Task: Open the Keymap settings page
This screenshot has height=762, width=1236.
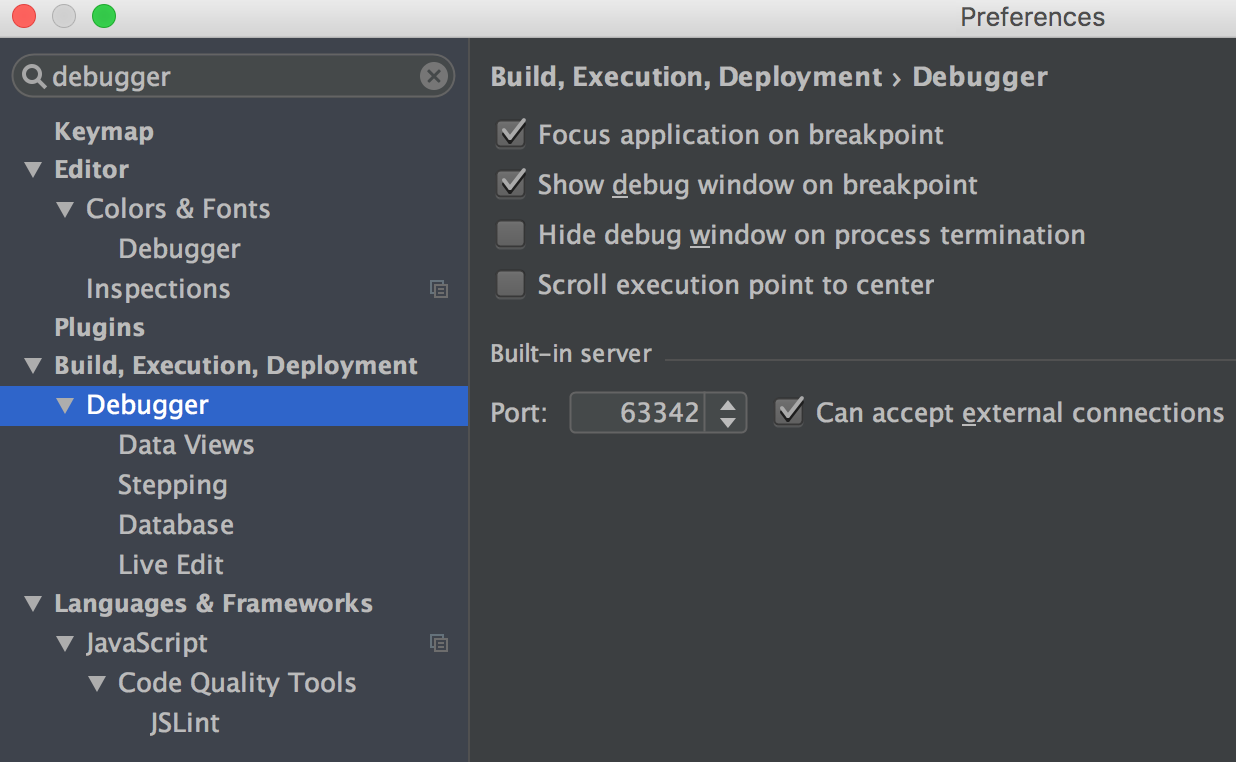Action: (x=104, y=131)
